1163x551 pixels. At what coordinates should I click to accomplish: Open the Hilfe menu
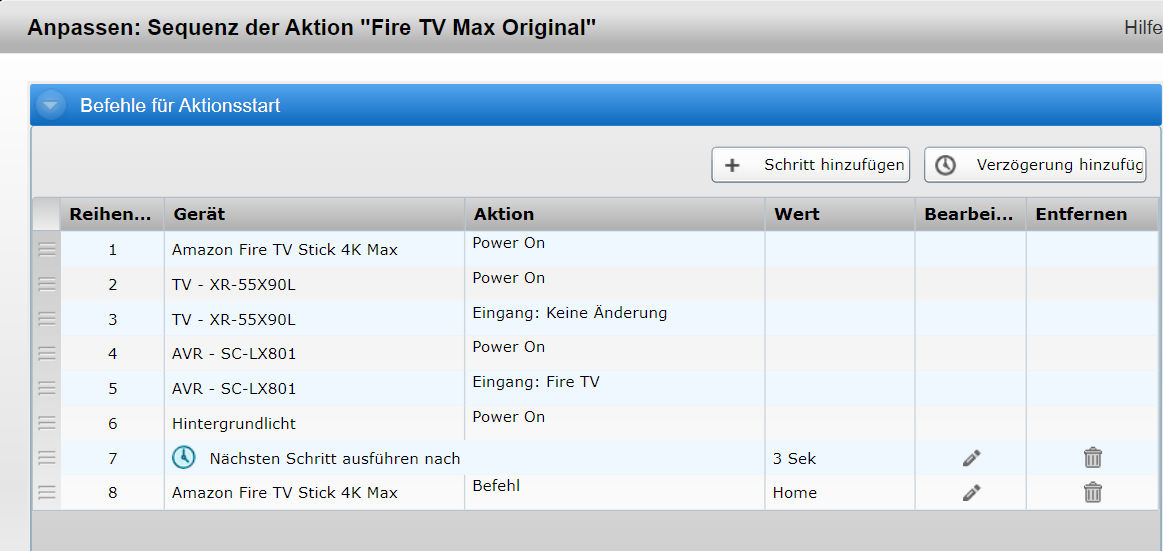[1142, 27]
